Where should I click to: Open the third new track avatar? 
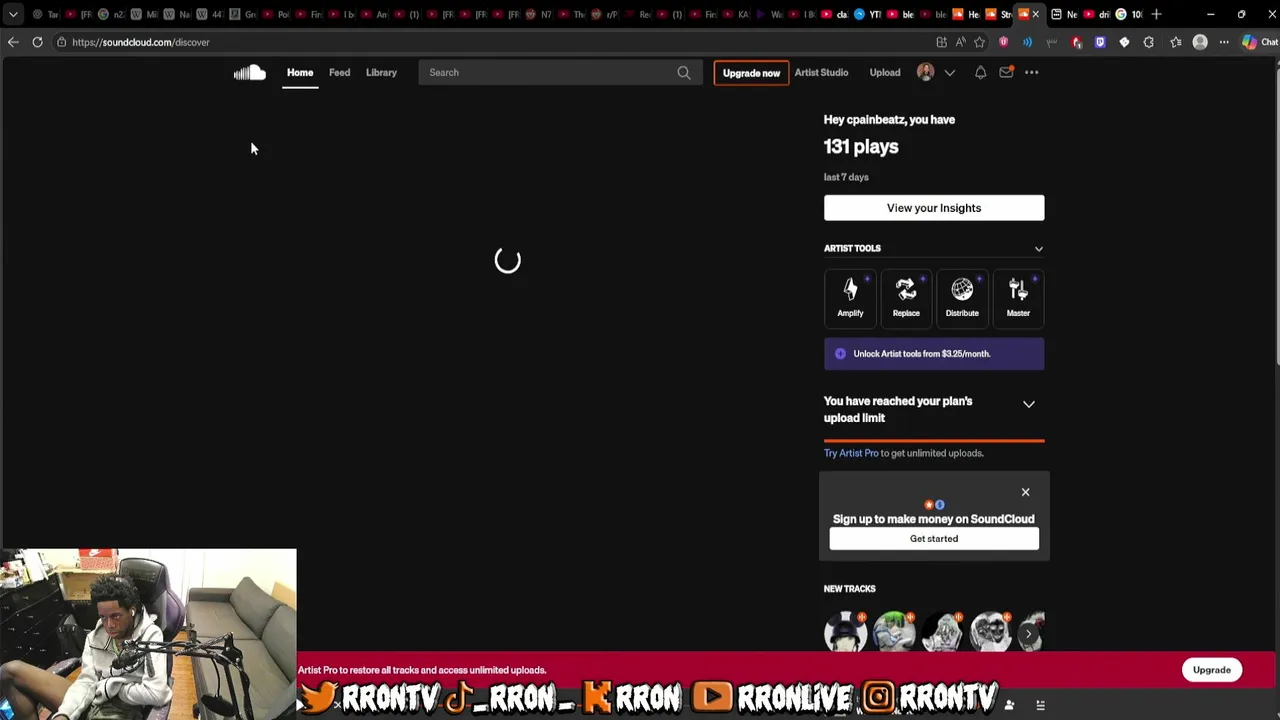pyautogui.click(x=942, y=633)
